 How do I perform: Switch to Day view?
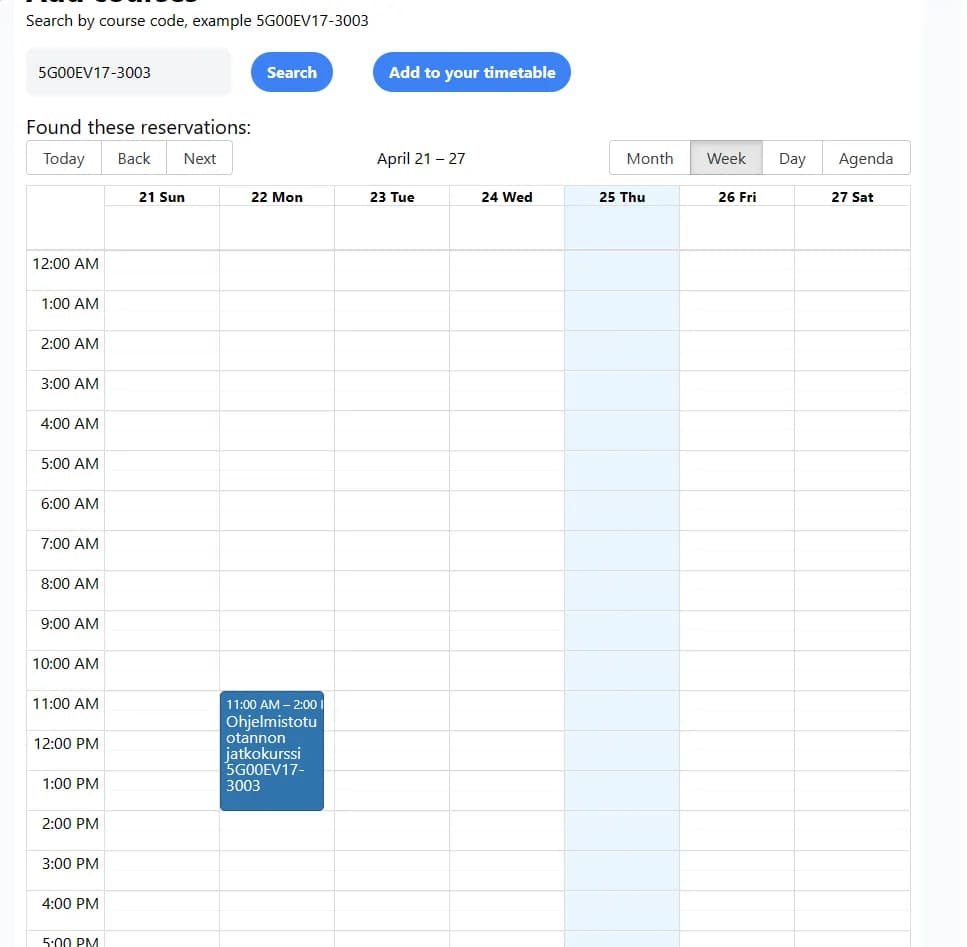(792, 158)
